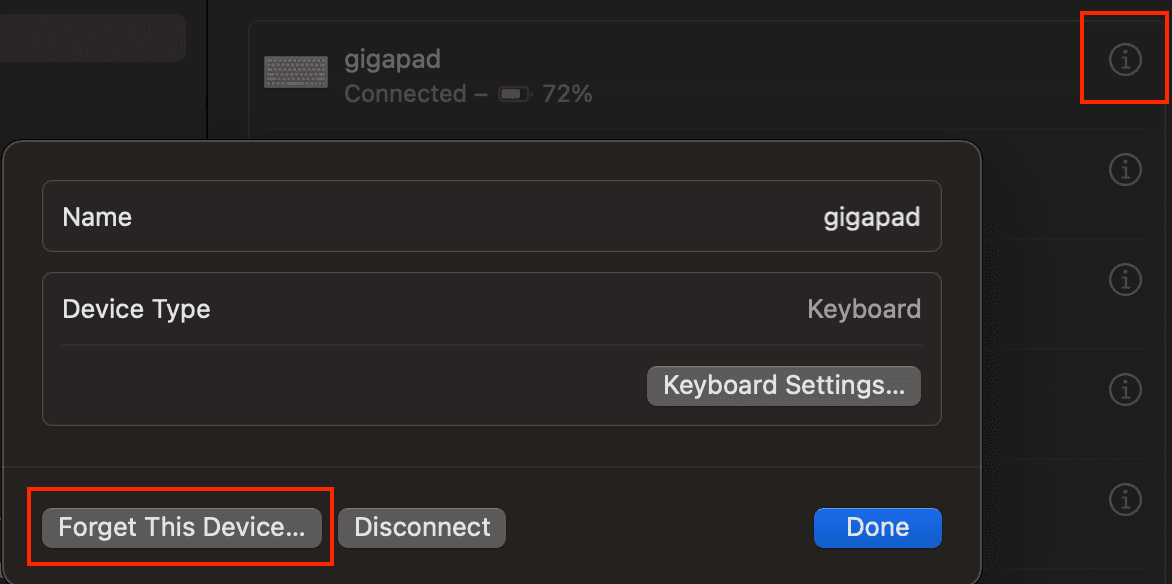Select the gigapad name value
The height and width of the screenshot is (584, 1172).
coord(871,216)
